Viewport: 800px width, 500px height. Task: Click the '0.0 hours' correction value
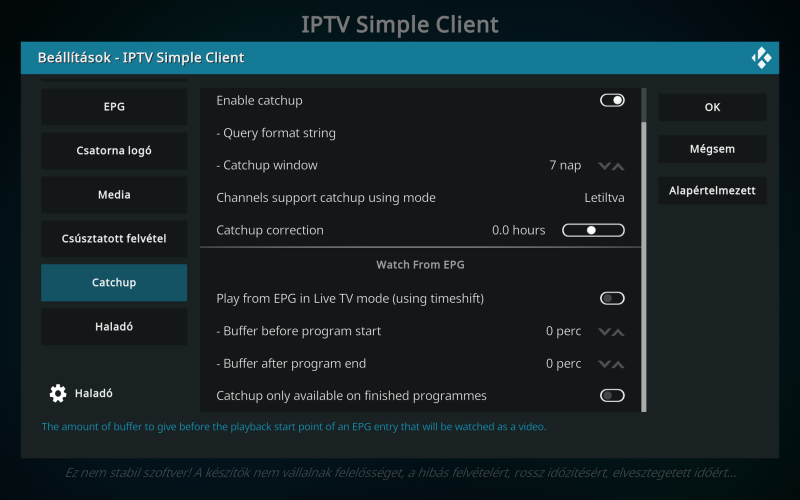pyautogui.click(x=518, y=230)
